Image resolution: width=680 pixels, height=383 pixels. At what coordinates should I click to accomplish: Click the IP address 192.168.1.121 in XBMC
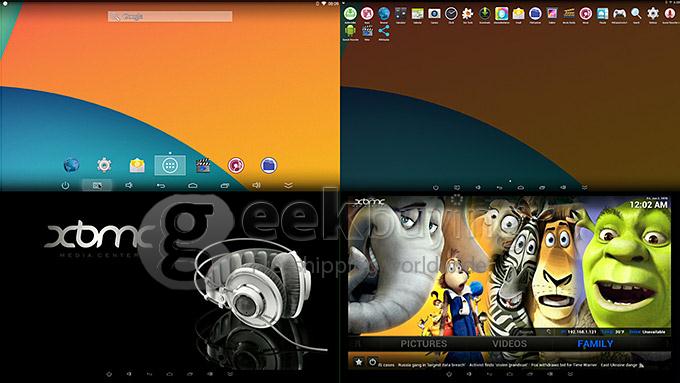click(582, 332)
